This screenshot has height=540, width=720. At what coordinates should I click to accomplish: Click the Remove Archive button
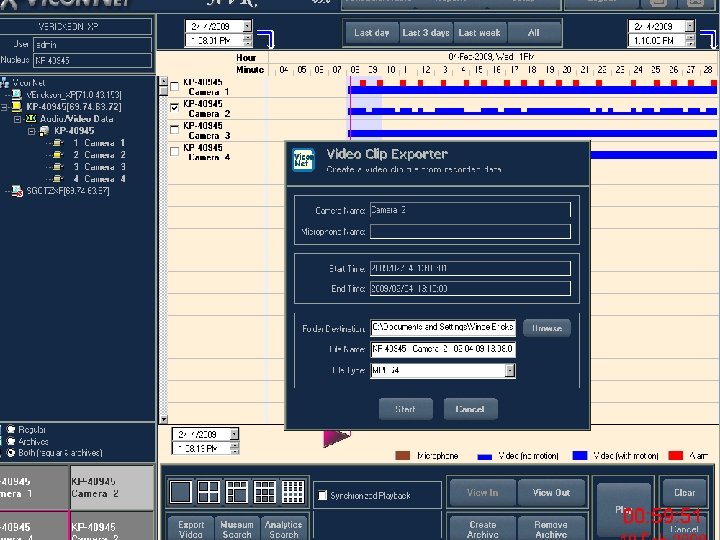tap(551, 528)
